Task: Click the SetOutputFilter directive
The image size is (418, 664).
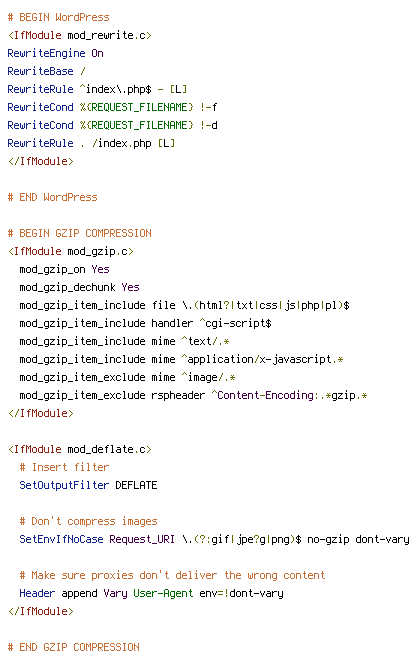Action: (x=64, y=485)
